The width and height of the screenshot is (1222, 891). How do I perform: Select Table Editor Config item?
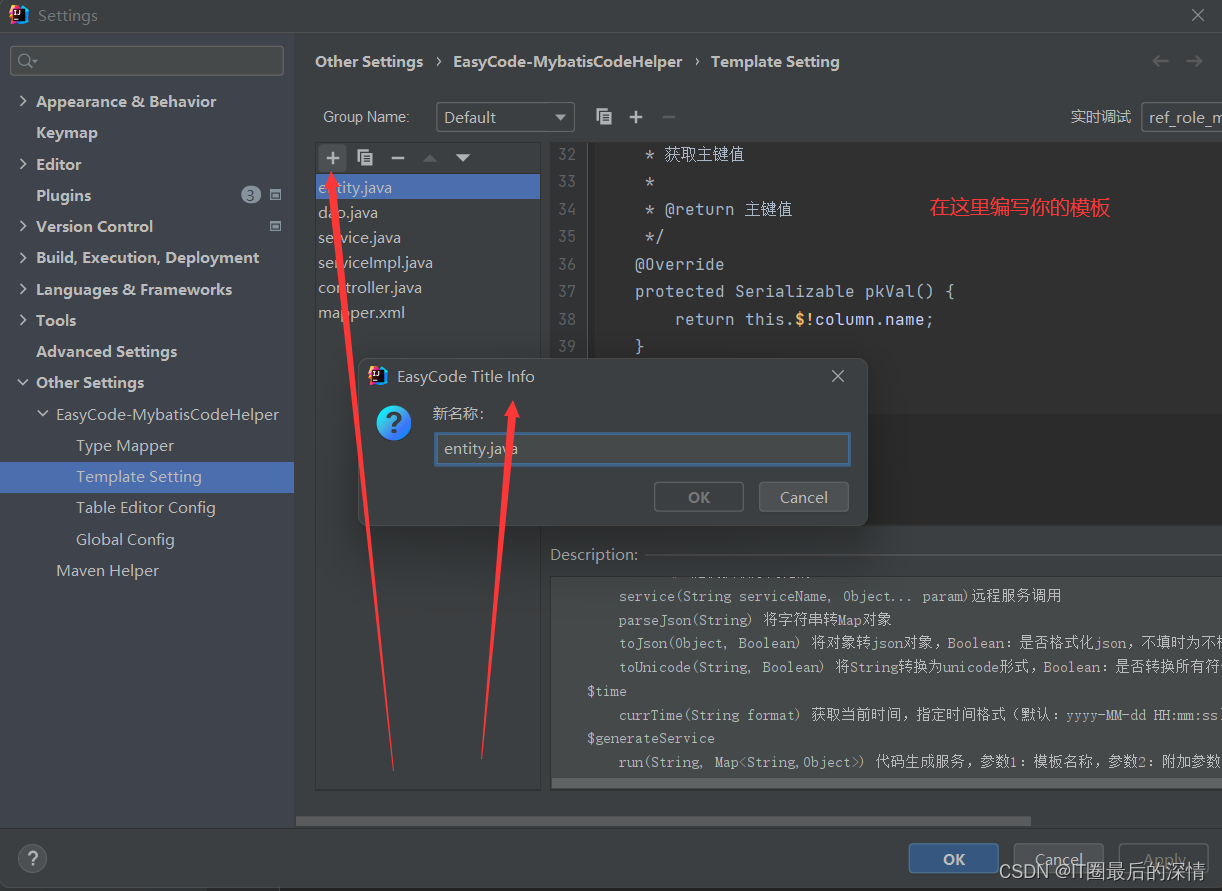click(x=146, y=507)
